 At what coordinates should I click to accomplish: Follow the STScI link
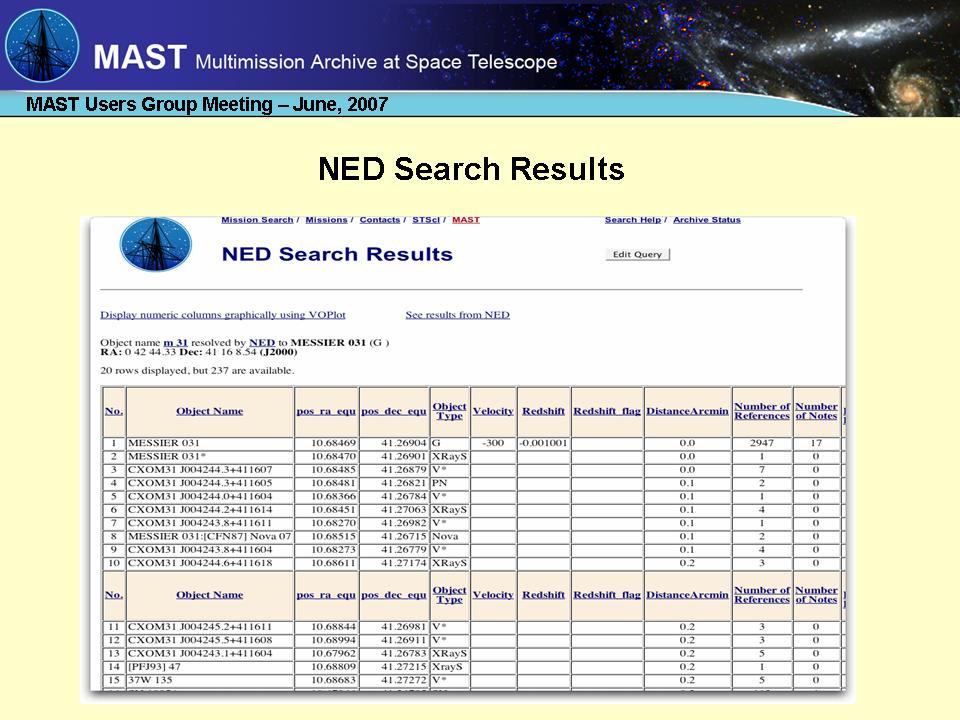[426, 220]
